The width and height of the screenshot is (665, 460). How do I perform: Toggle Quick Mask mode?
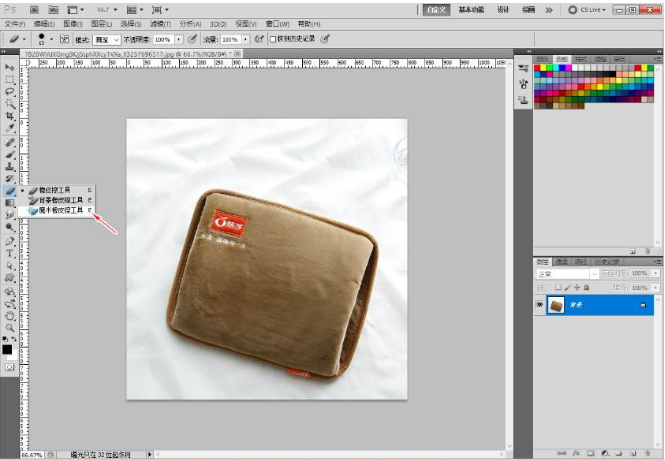coord(9,367)
